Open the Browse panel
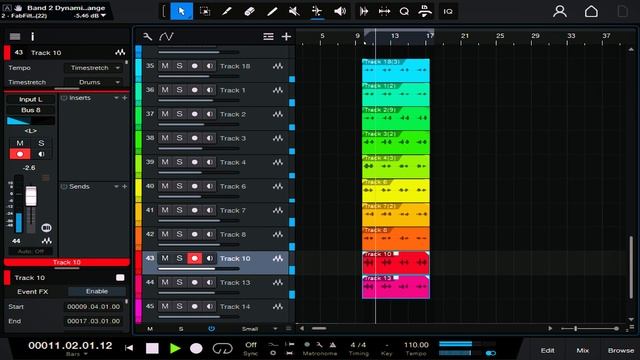This screenshot has width=640, height=360. click(x=620, y=350)
